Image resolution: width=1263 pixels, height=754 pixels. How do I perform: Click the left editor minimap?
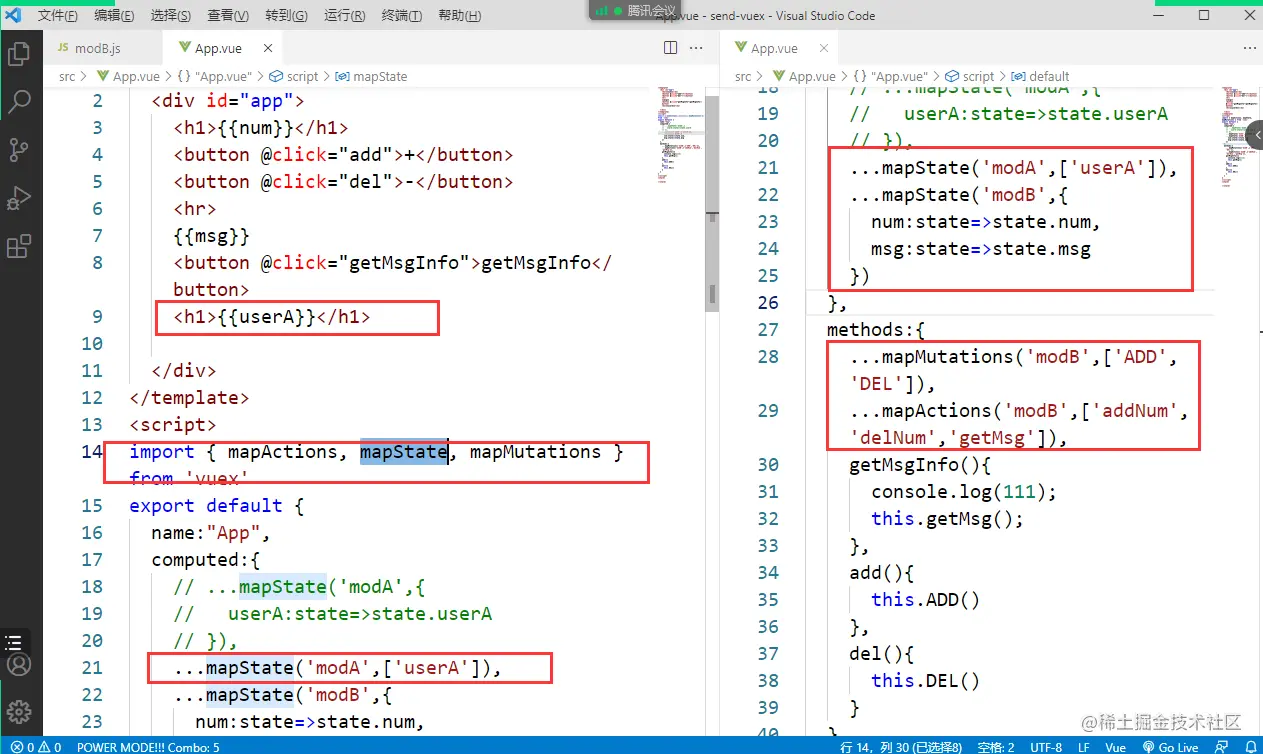pyautogui.click(x=680, y=135)
